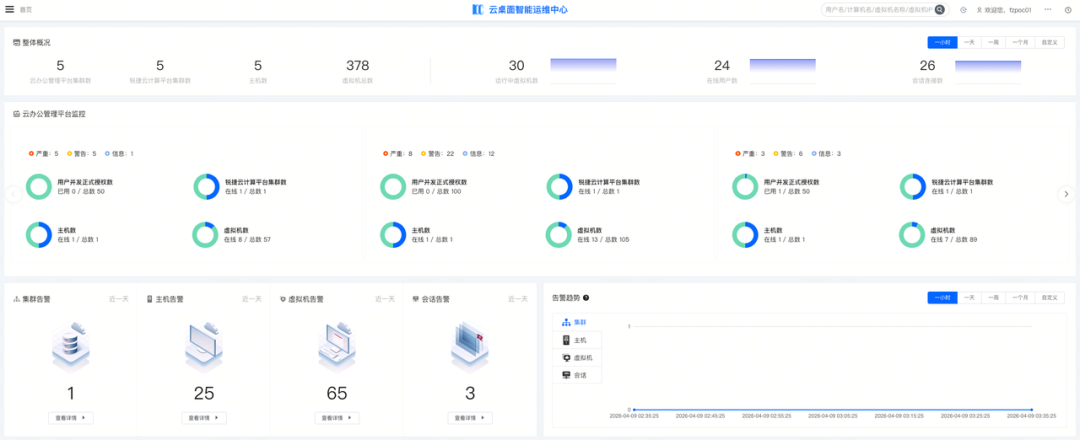Select 自定义 range in 告警趋势 panel
1080x440 pixels.
tap(1050, 297)
